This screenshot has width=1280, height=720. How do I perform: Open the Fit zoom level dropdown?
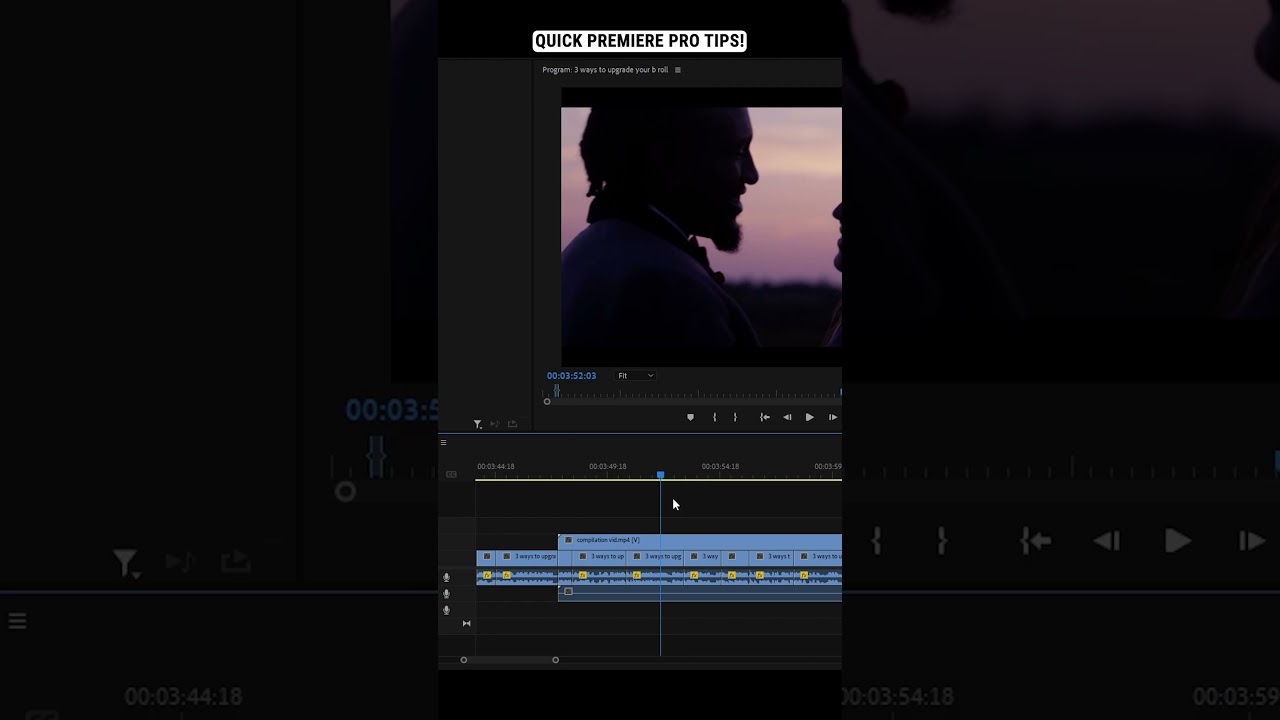click(635, 376)
